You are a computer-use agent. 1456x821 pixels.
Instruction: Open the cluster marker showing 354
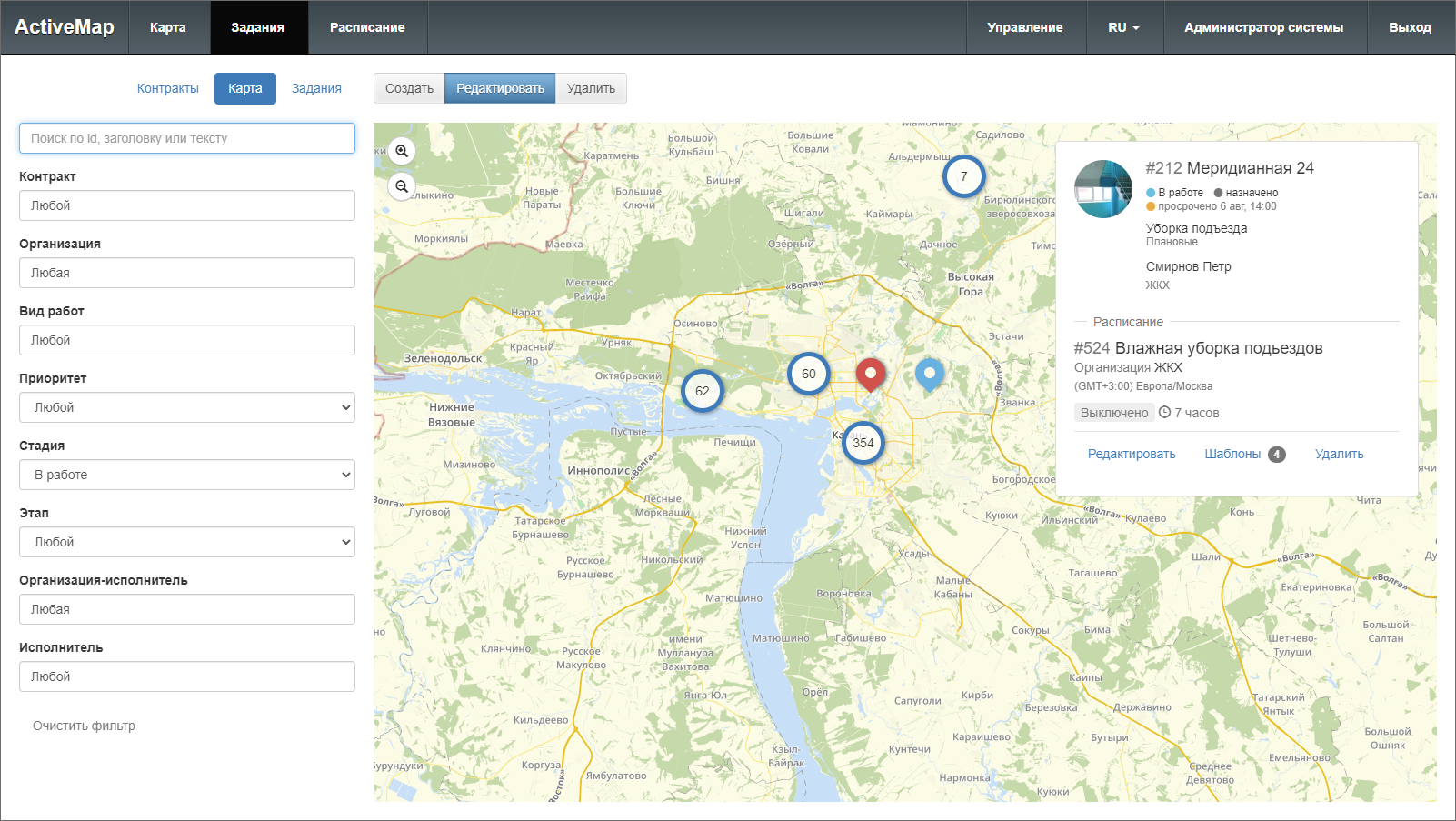point(863,443)
